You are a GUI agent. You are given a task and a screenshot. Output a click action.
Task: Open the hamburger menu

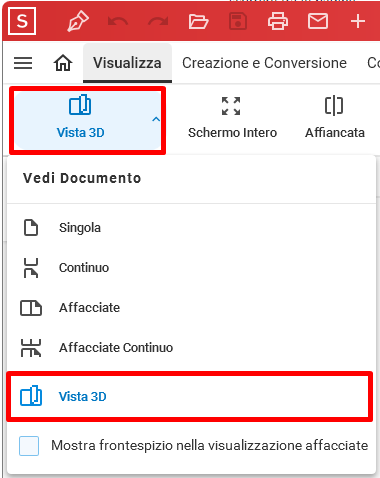pyautogui.click(x=23, y=63)
